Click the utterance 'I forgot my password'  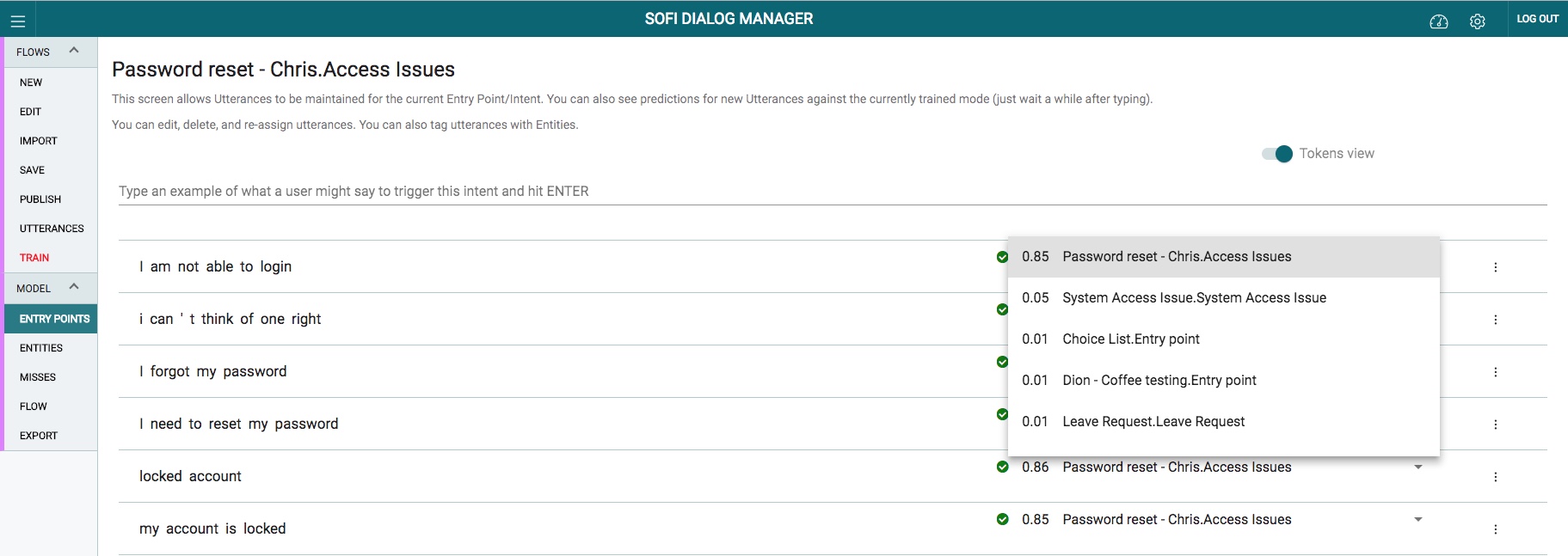click(x=213, y=372)
